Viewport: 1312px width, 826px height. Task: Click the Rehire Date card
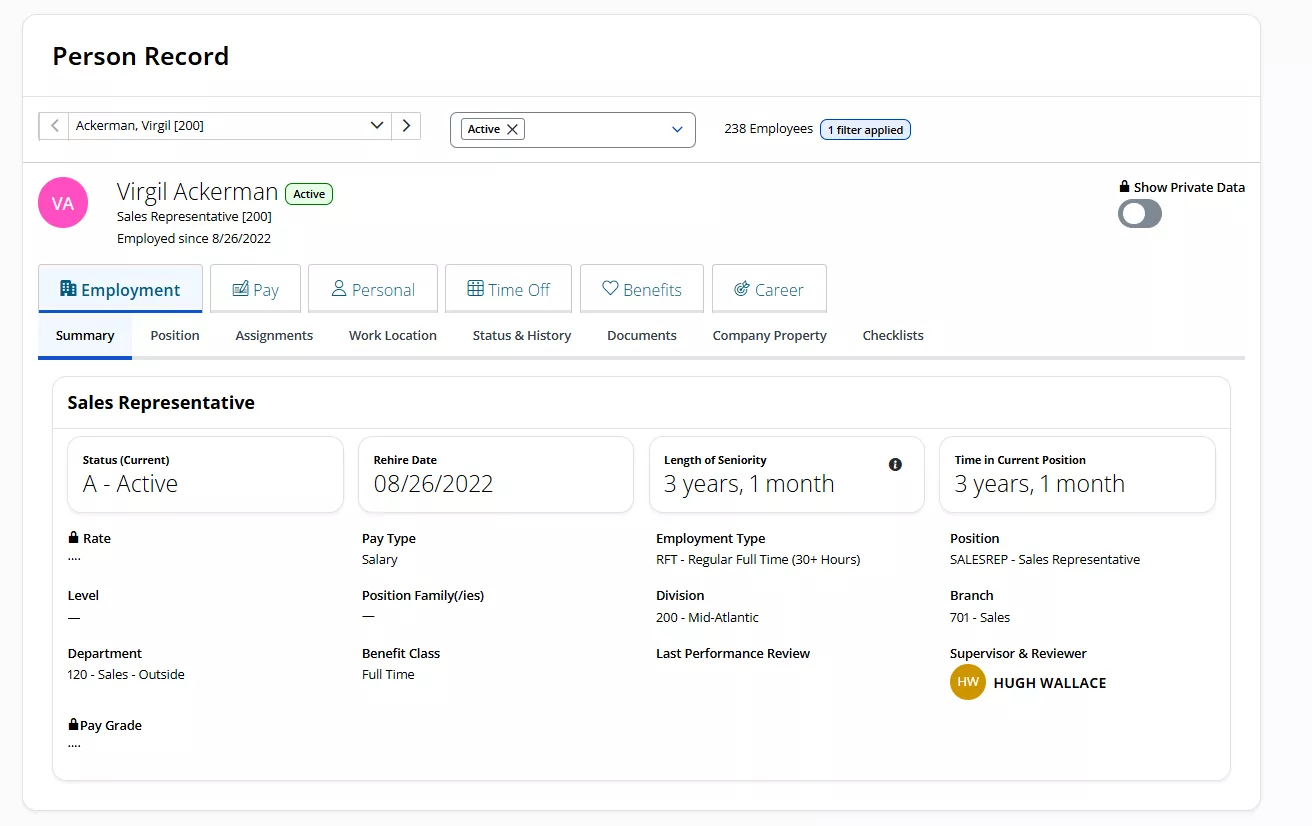click(495, 474)
